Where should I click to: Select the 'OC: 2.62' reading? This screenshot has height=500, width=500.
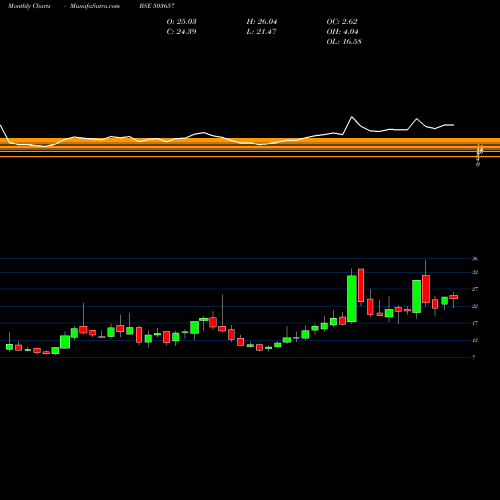[342, 22]
